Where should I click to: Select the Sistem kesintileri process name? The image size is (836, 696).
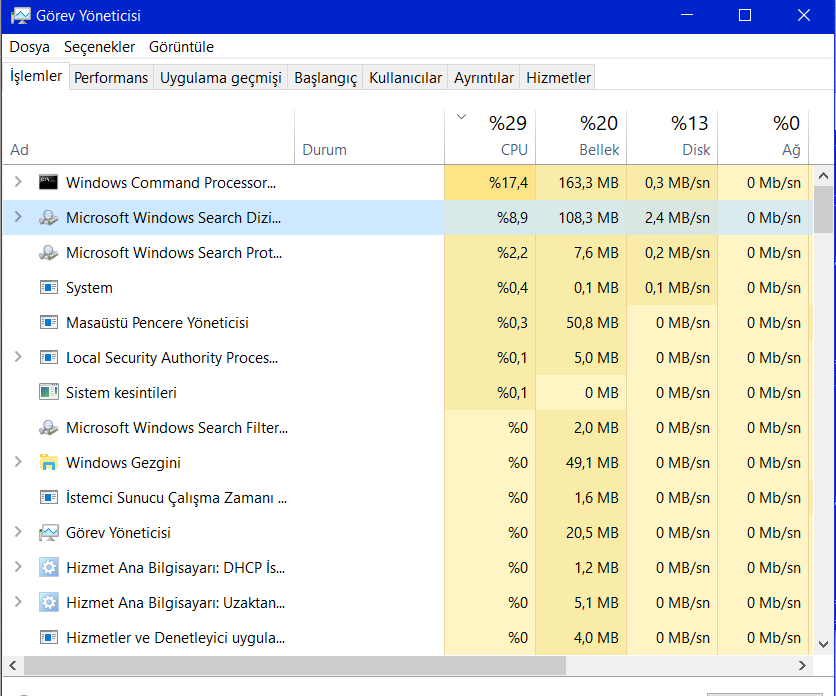(121, 393)
